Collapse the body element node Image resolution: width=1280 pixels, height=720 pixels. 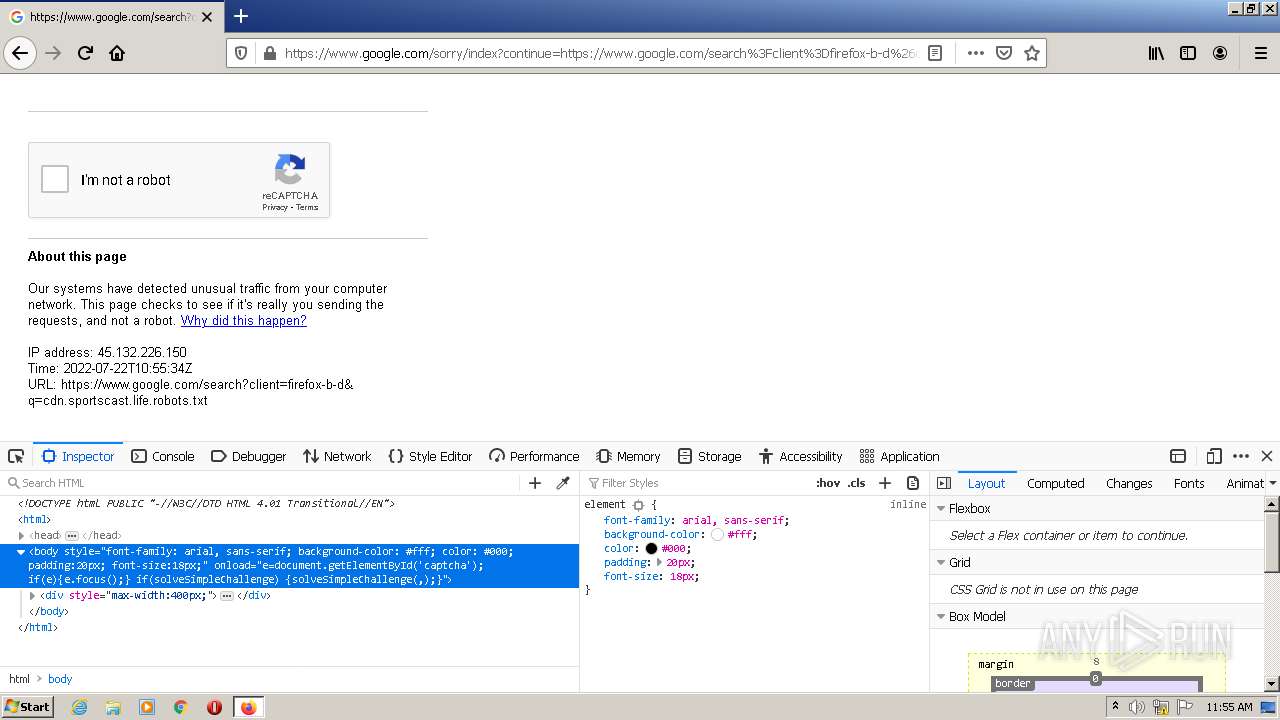pos(21,552)
